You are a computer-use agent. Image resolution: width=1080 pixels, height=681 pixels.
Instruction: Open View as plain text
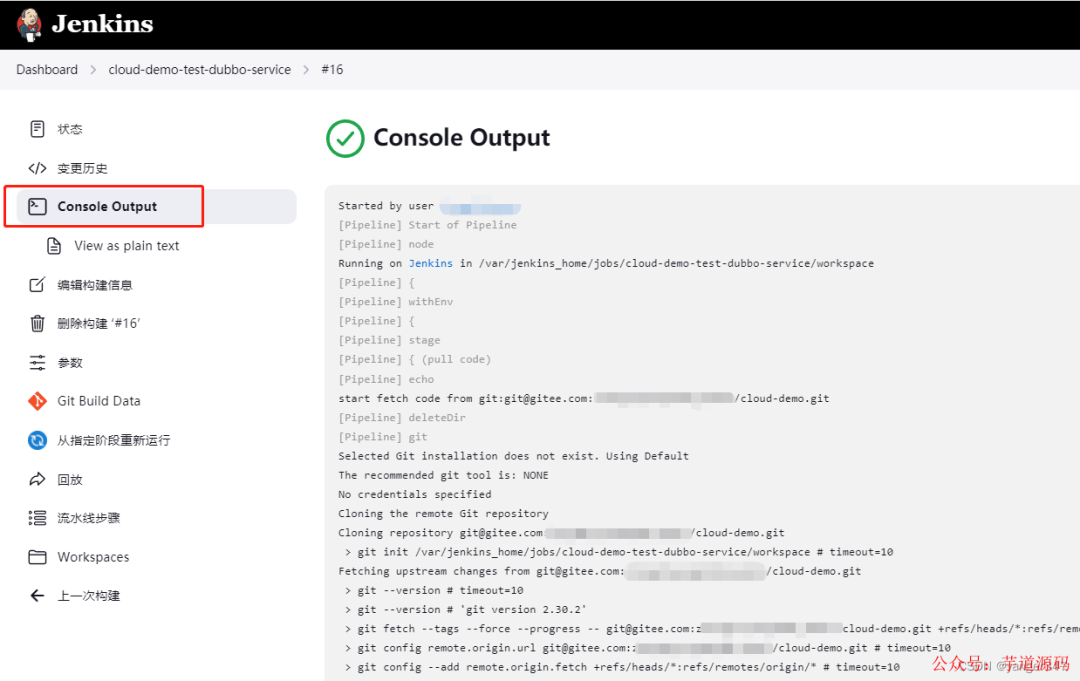click(127, 246)
